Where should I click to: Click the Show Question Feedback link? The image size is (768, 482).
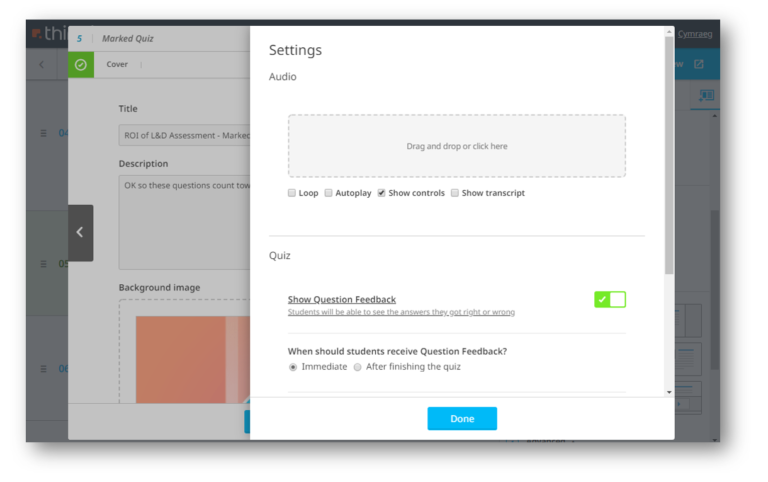pos(342,299)
